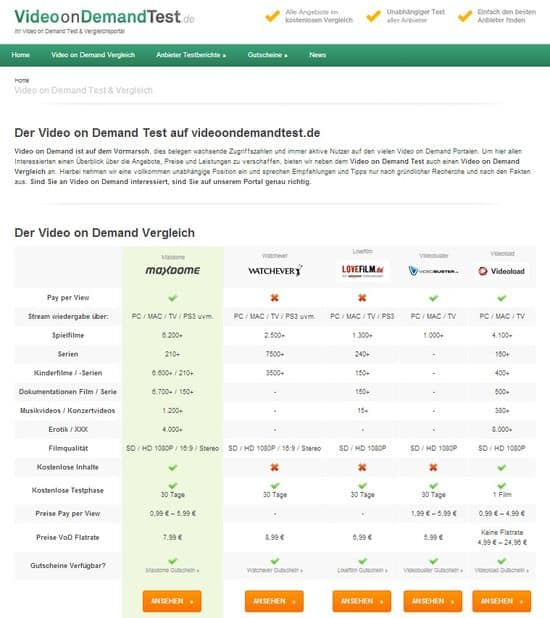Open the Videoload Gutschein link
This screenshot has height=618, width=550.
coord(502,570)
